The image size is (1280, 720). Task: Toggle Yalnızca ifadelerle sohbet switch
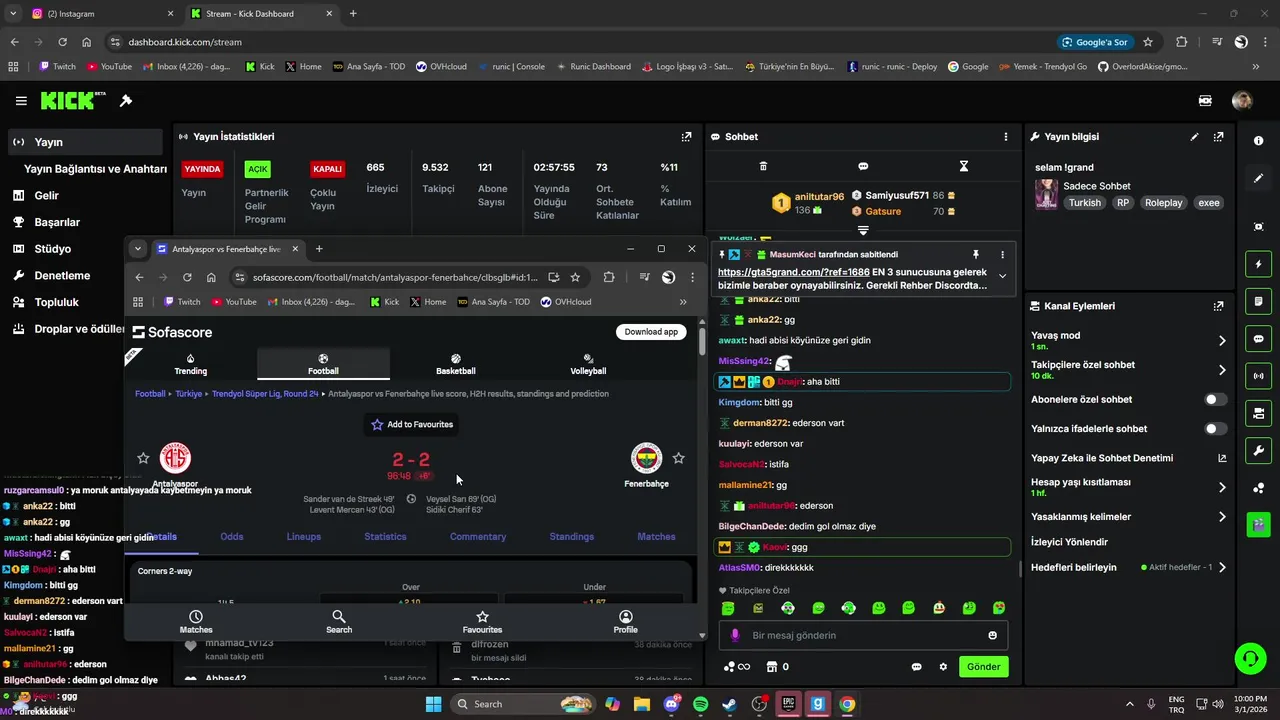pyautogui.click(x=1215, y=429)
